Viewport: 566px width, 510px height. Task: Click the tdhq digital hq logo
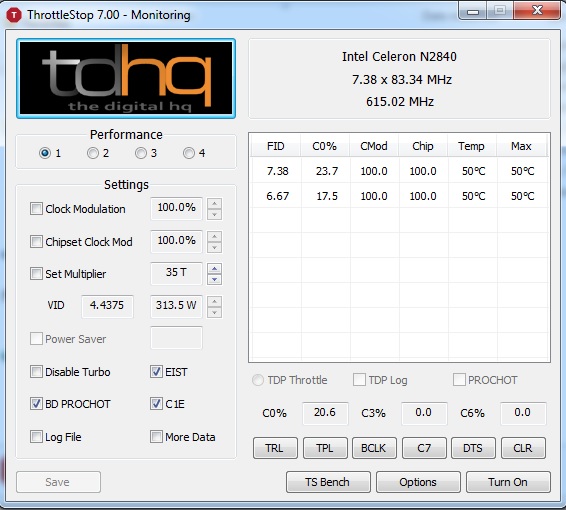coord(126,78)
